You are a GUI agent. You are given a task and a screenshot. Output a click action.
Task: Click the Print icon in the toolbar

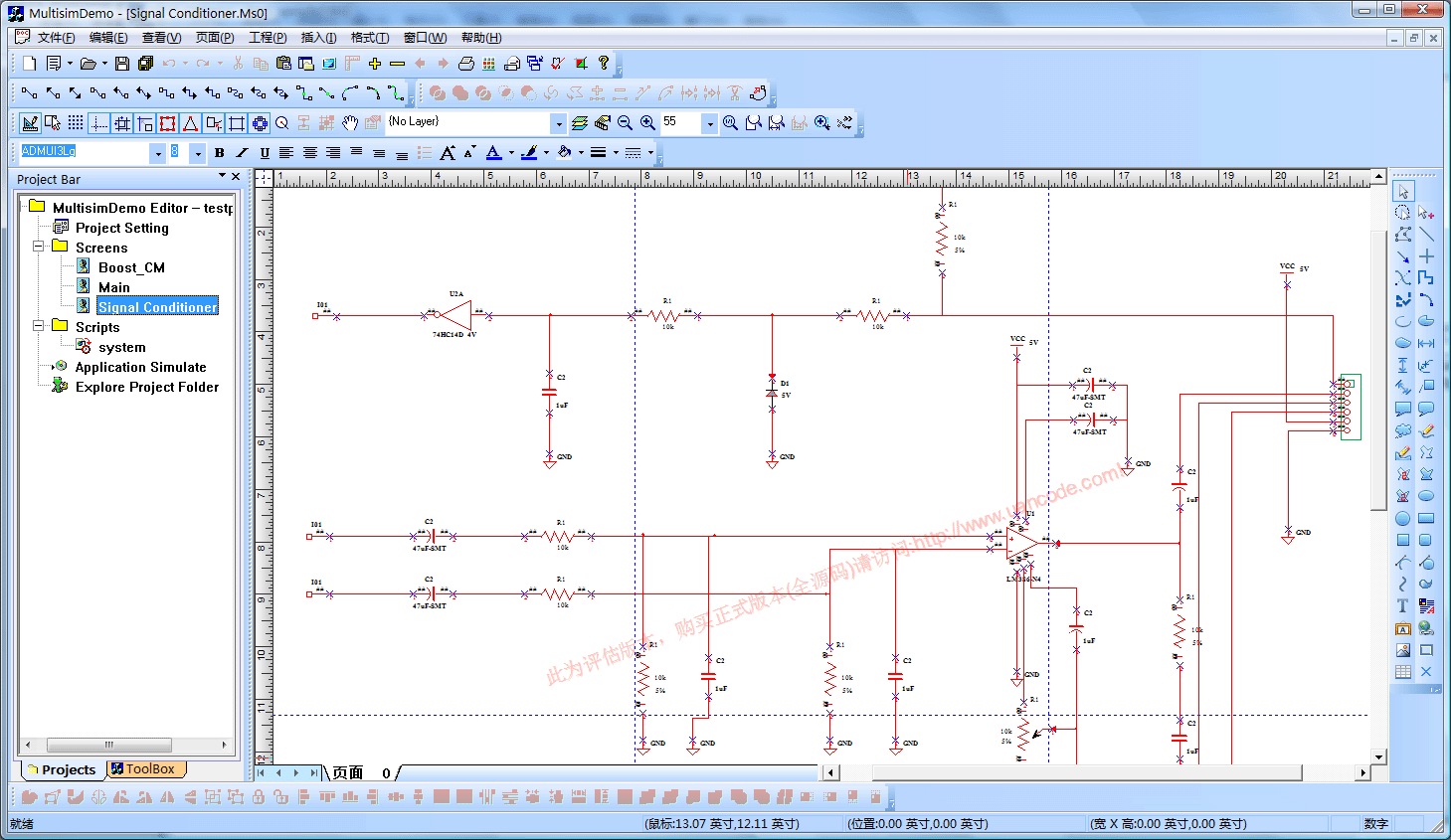tap(465, 64)
